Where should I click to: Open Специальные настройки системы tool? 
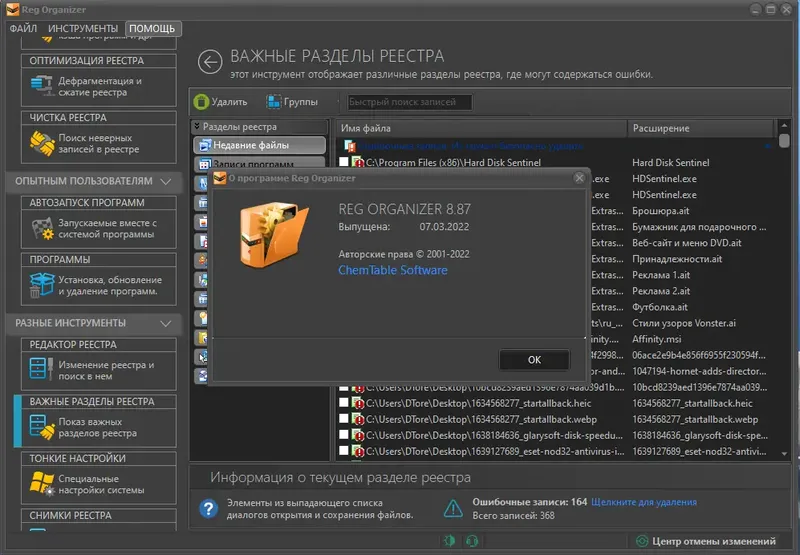click(99, 485)
